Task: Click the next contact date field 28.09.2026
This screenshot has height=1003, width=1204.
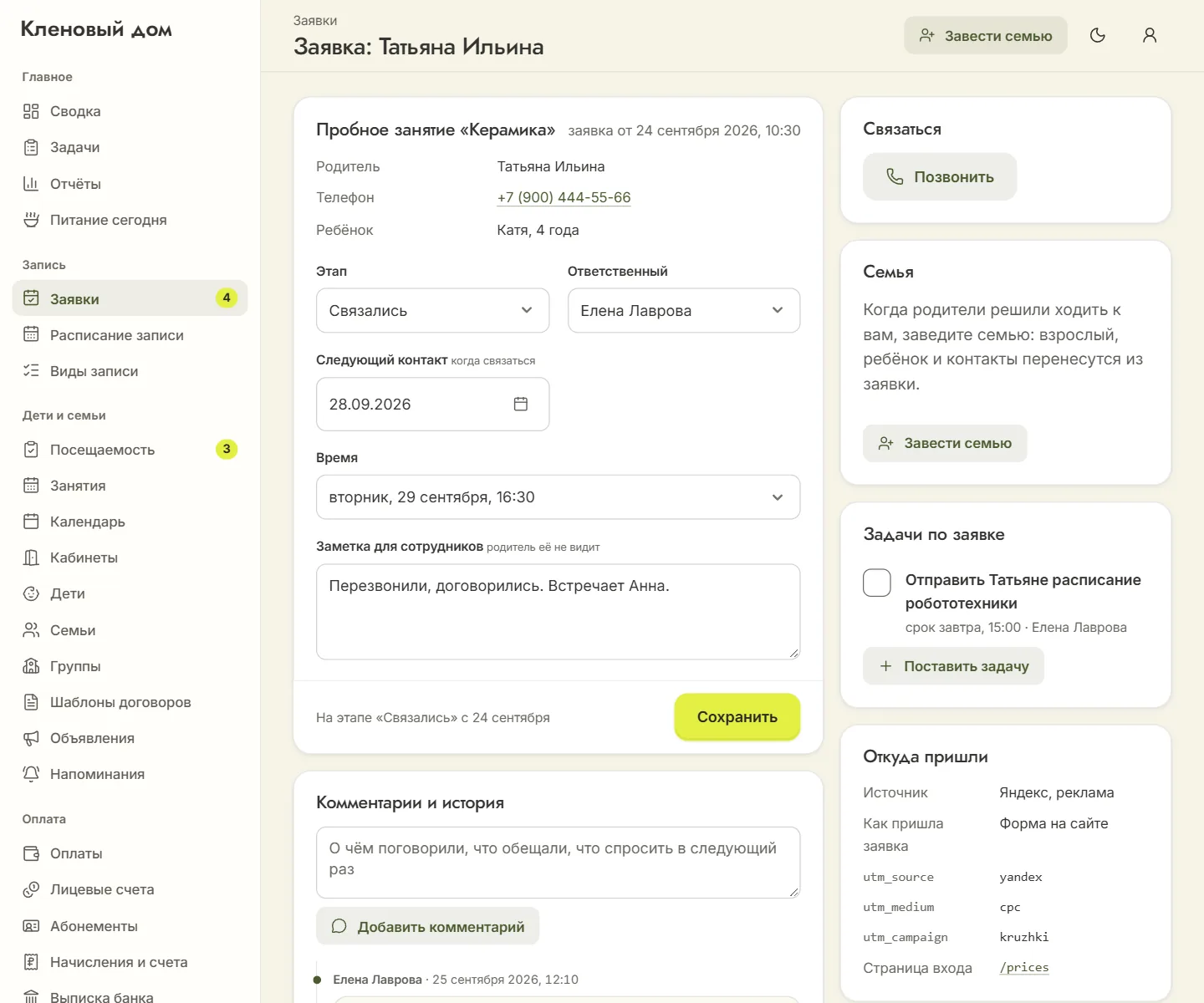Action: coord(432,404)
